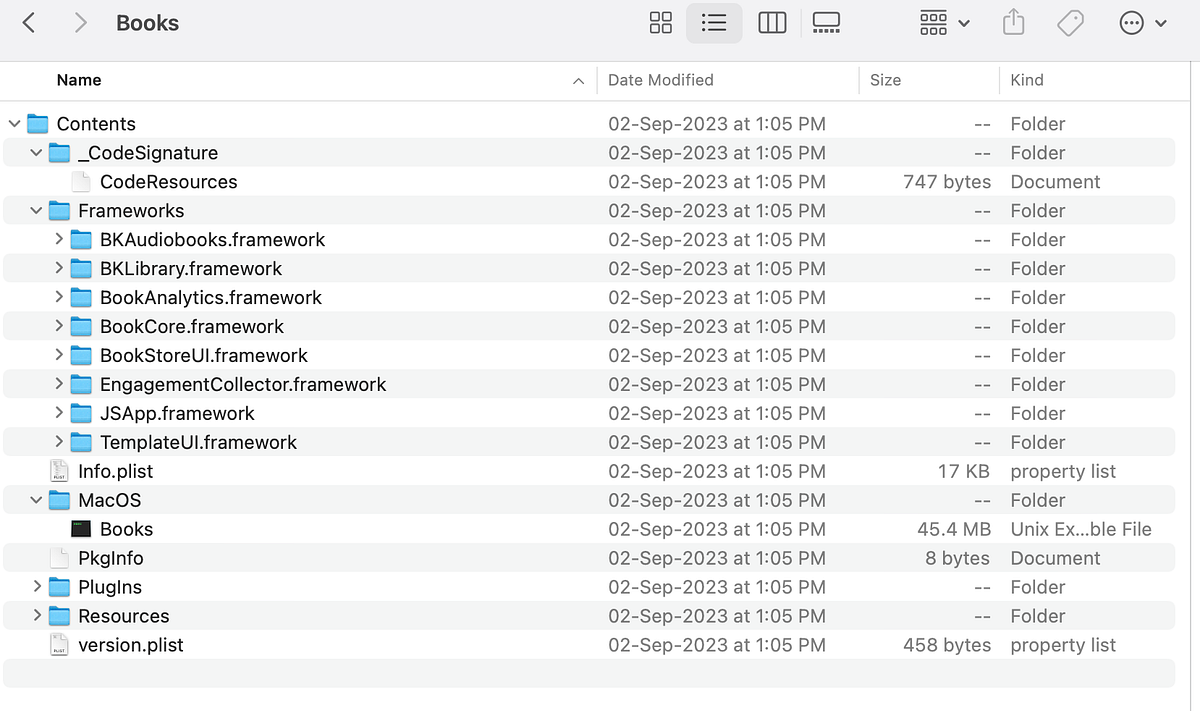Switch to gallery view
Screen dimensions: 1200x711
[x=827, y=23]
